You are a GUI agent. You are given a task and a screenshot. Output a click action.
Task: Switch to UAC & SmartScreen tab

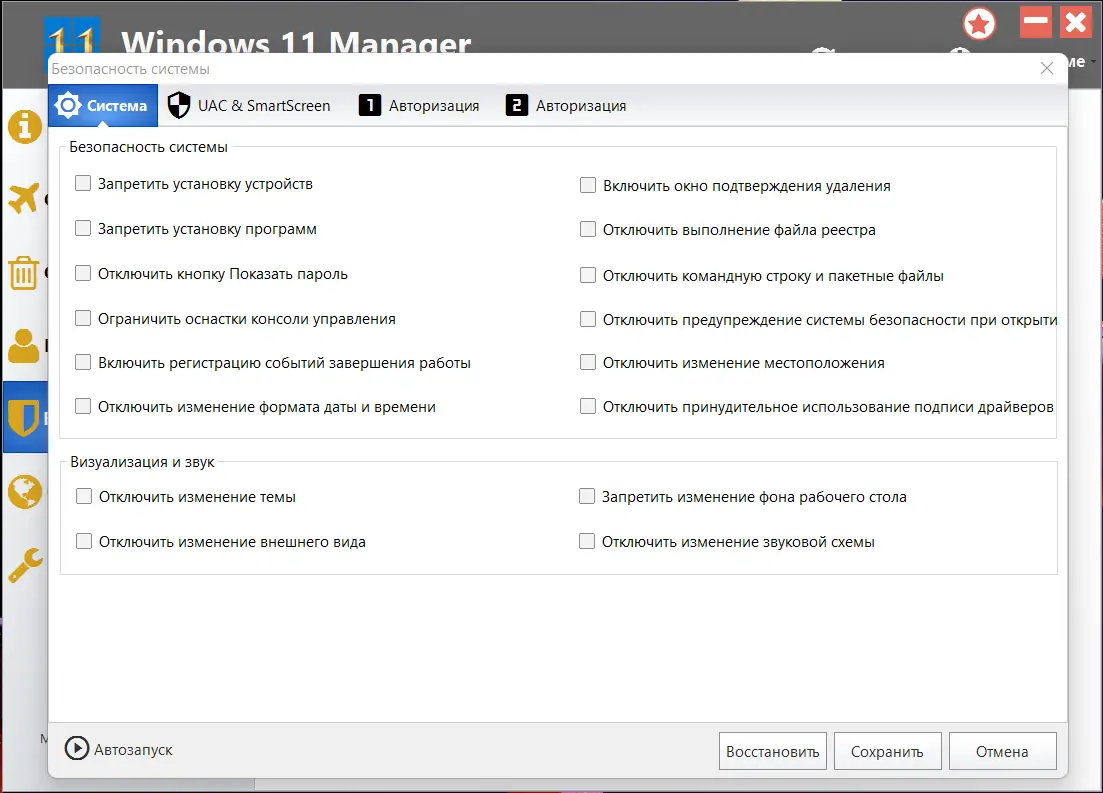click(249, 106)
